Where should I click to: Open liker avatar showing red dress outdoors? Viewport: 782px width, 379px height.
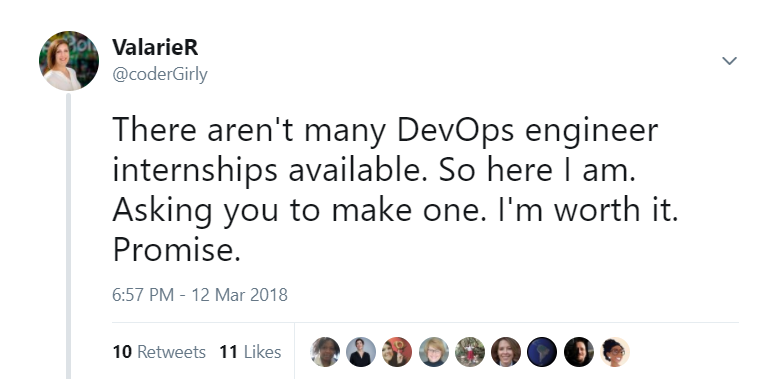[x=470, y=352]
